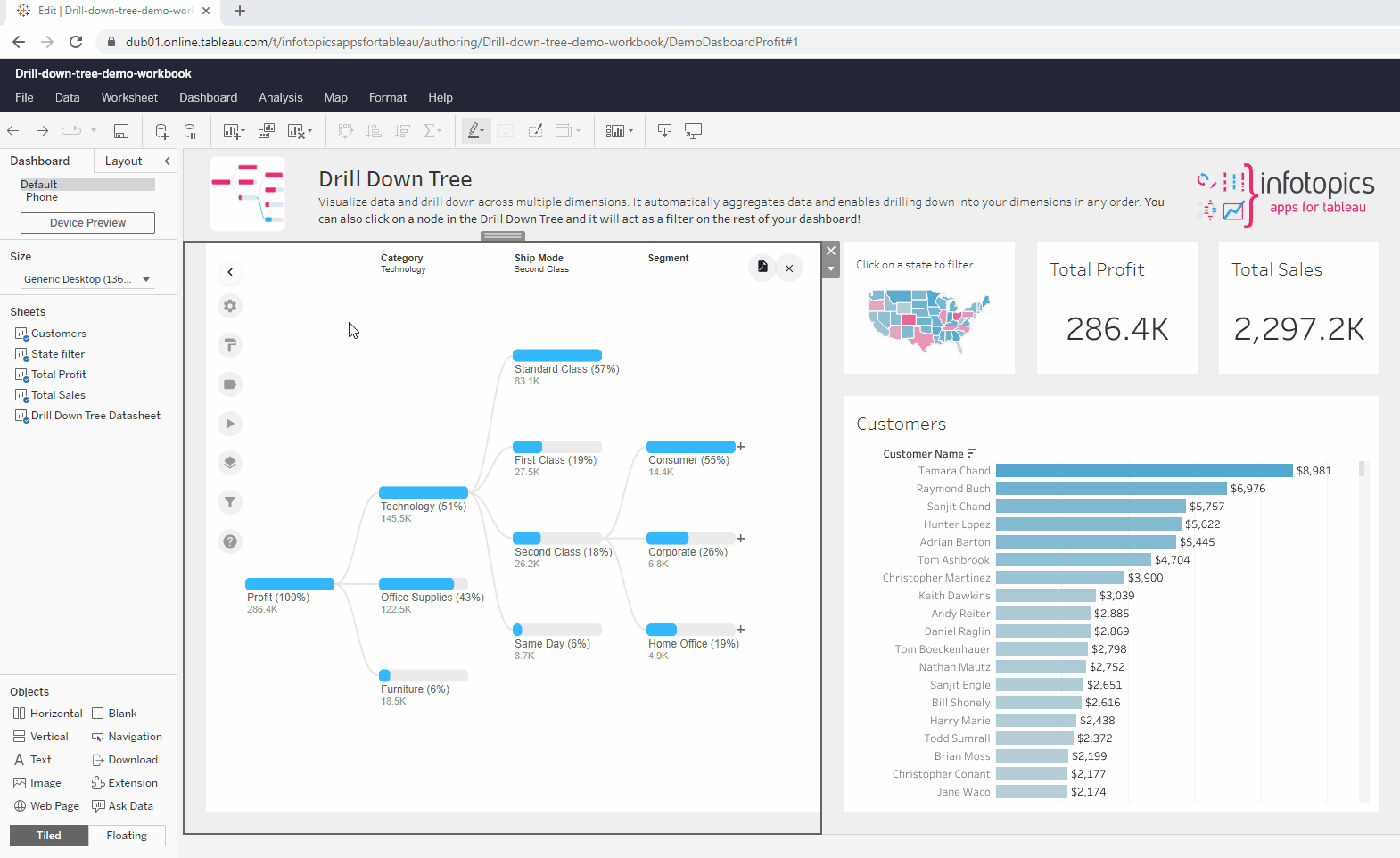Switch object placement to Floating
The width and height of the screenshot is (1400, 858).
pyautogui.click(x=127, y=836)
